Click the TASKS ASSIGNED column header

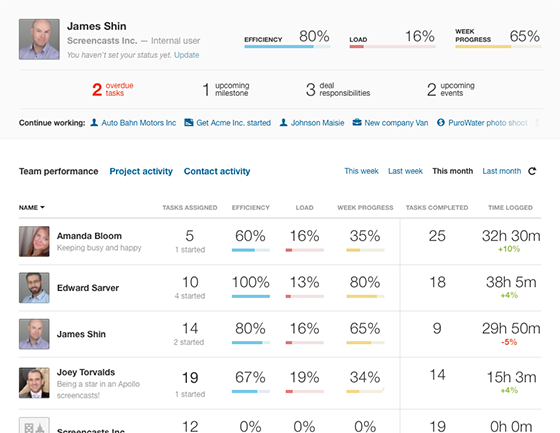click(x=190, y=208)
